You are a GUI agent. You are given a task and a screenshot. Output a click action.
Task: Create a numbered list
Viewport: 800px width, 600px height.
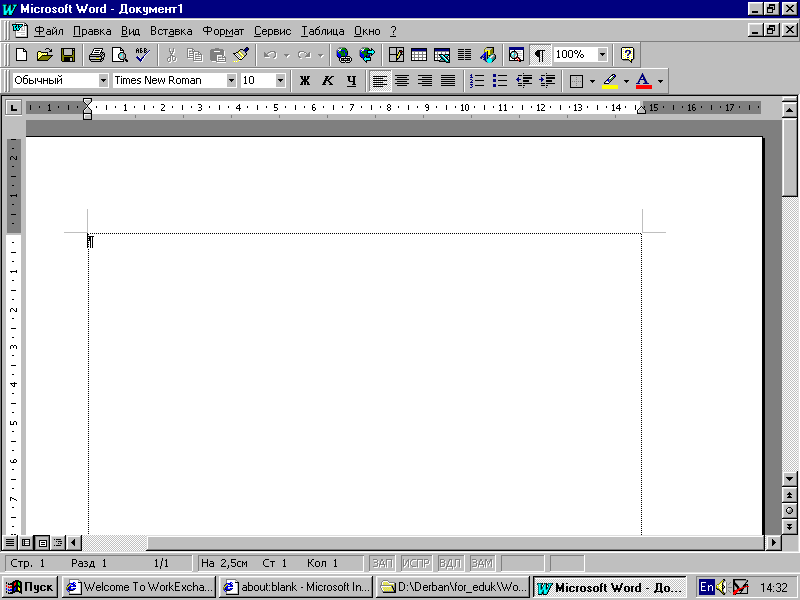pyautogui.click(x=477, y=81)
